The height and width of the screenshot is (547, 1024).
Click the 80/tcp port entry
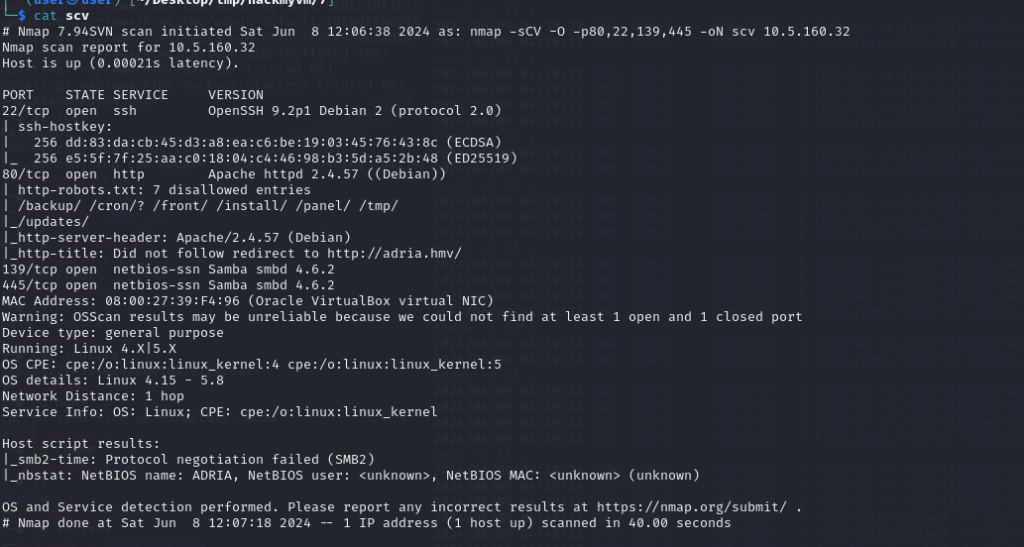(x=25, y=174)
